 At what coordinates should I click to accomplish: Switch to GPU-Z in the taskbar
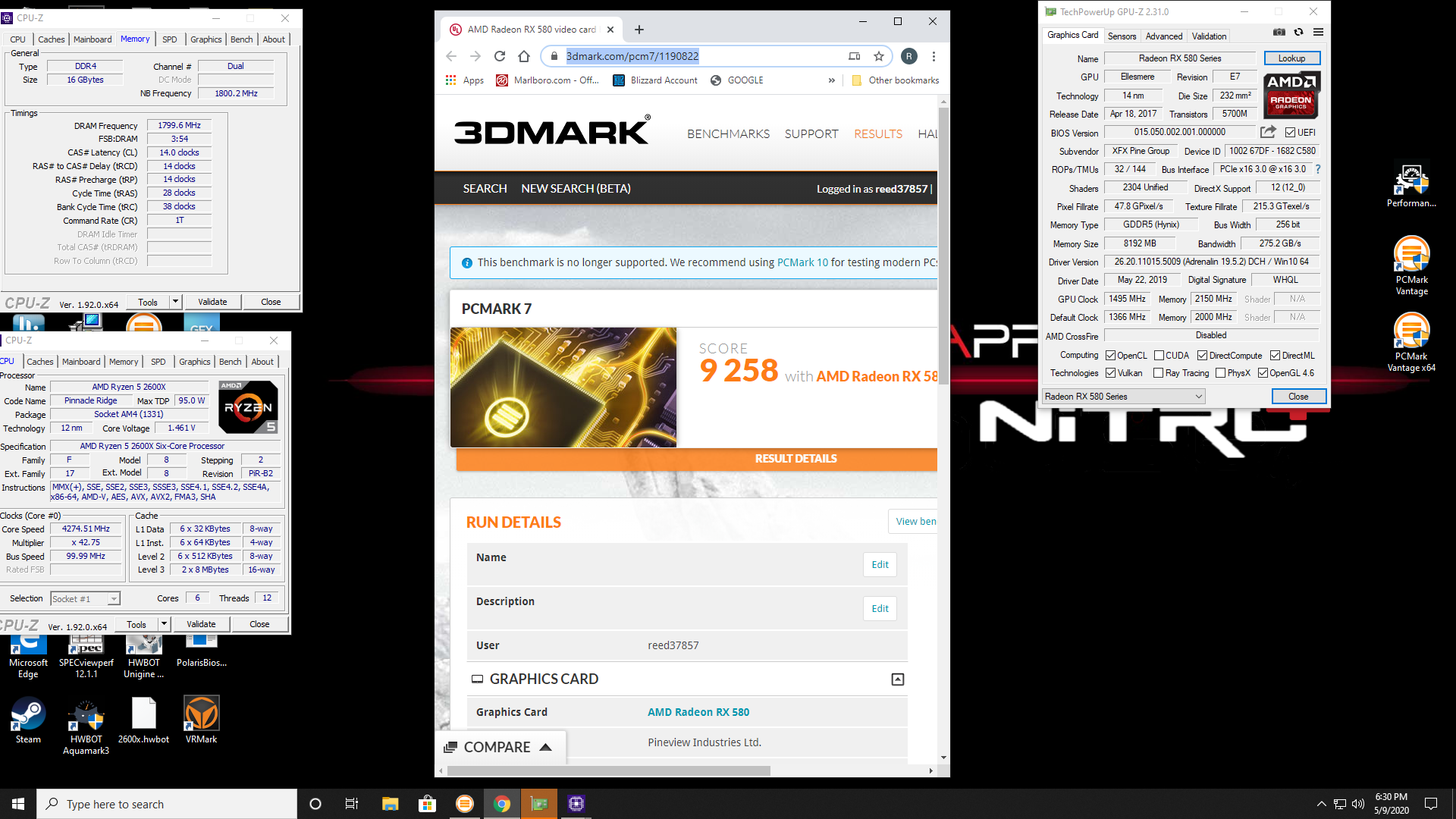click(539, 804)
